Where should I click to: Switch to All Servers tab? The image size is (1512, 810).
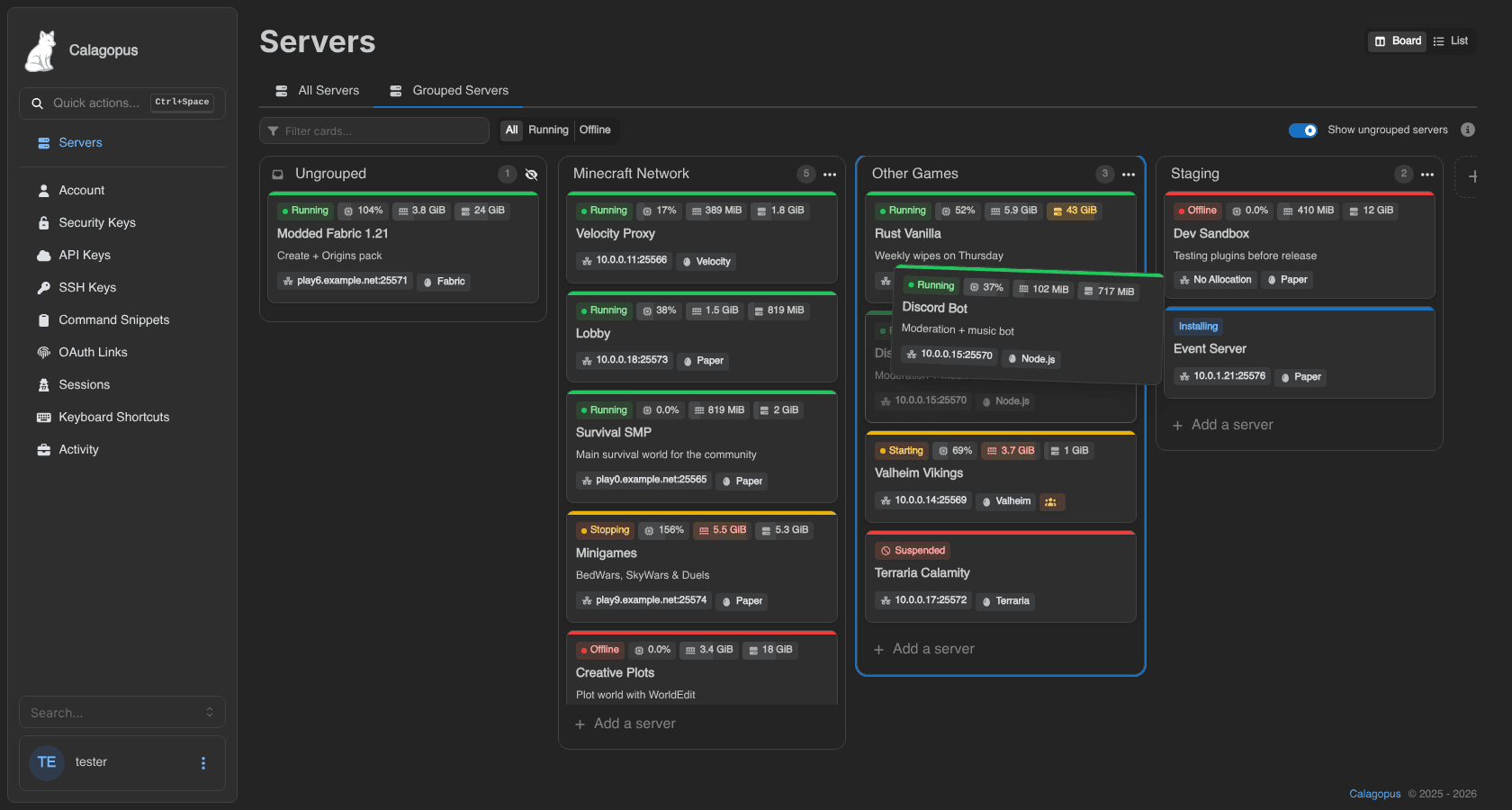[318, 91]
